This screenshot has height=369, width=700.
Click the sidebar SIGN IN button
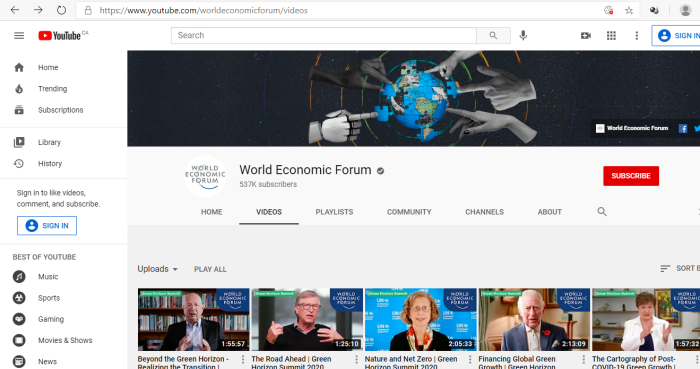(x=47, y=226)
